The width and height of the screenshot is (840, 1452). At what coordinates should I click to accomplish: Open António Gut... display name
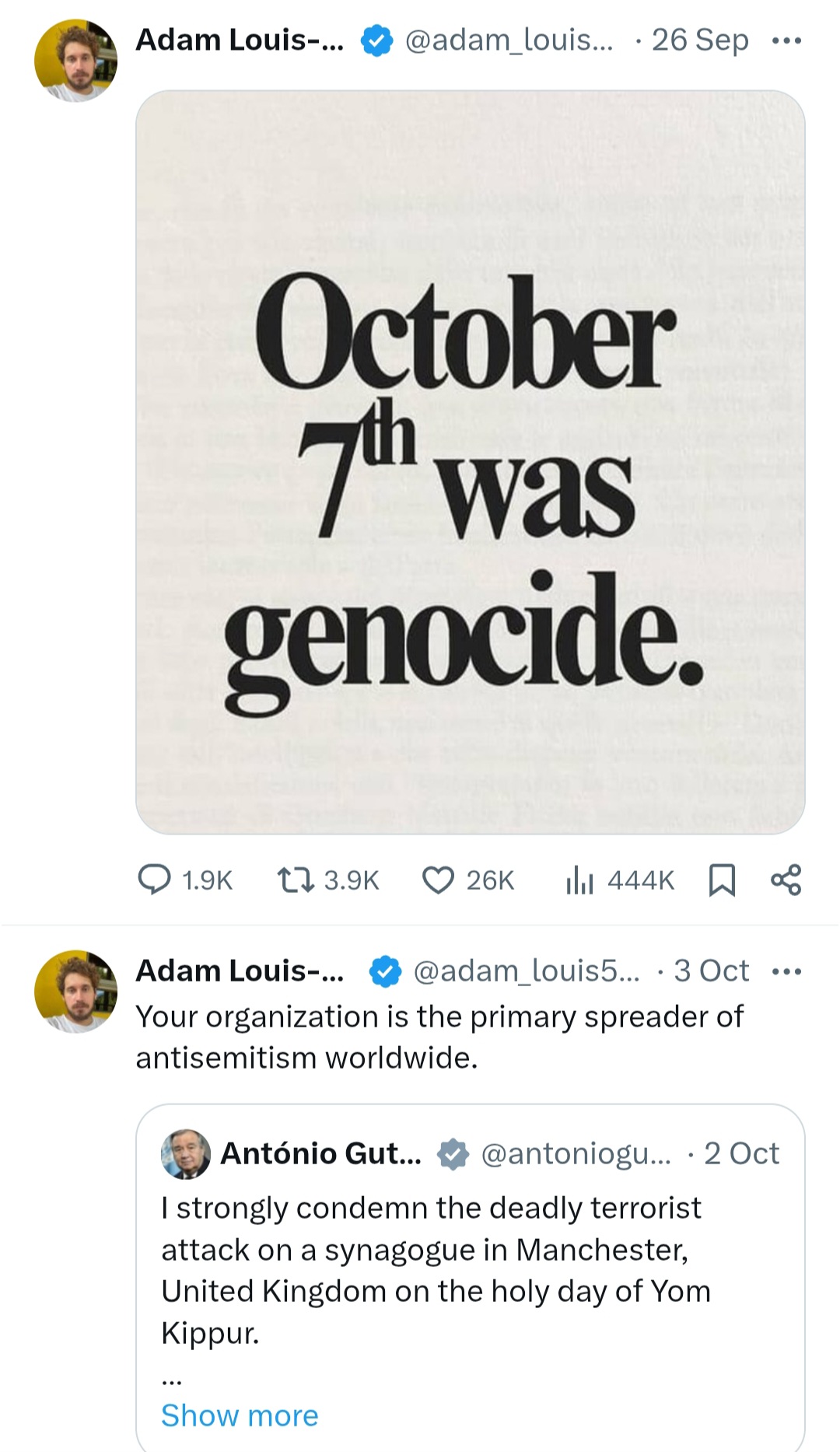tap(321, 1153)
